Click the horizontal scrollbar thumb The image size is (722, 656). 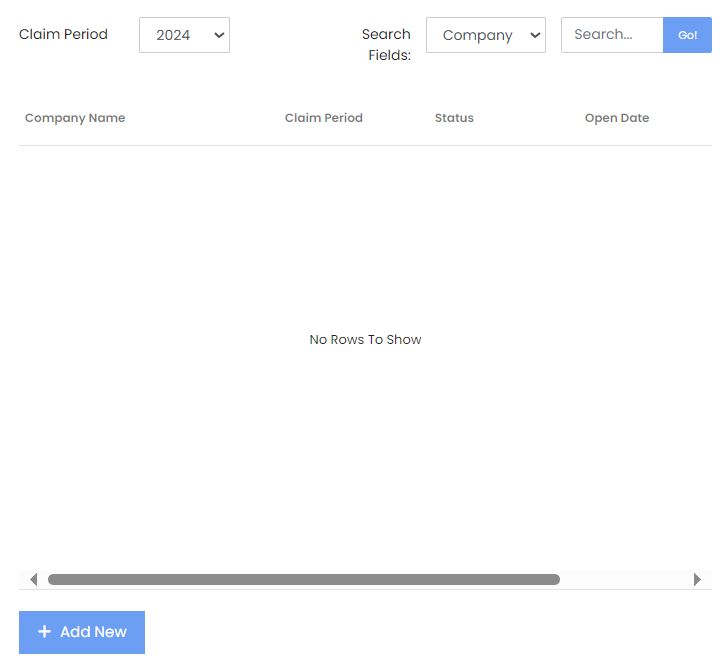pyautogui.click(x=304, y=579)
